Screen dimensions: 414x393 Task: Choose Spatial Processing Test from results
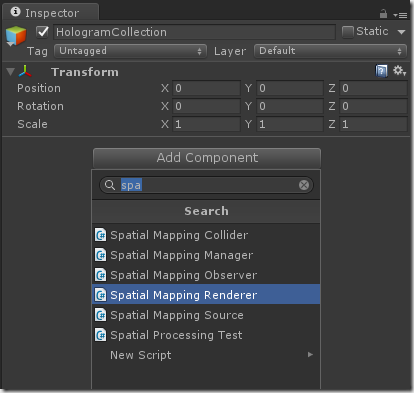pyautogui.click(x=206, y=335)
